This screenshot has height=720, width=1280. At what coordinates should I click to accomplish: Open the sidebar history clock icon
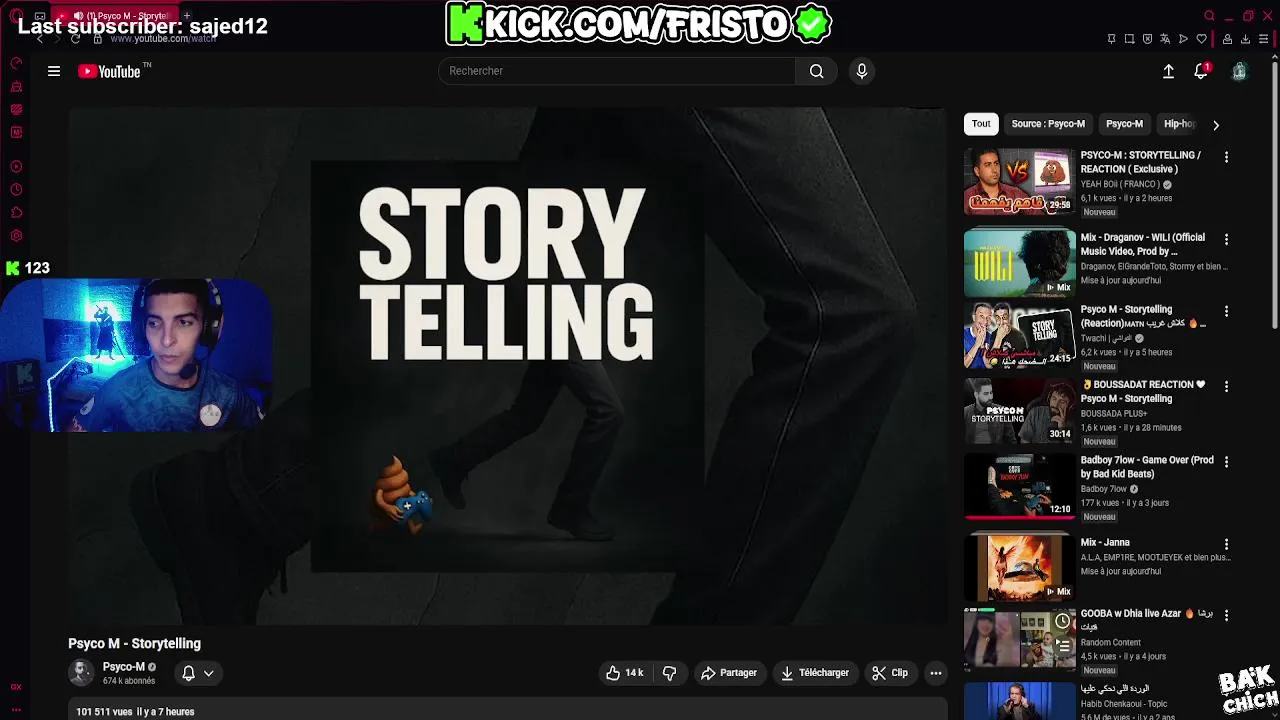click(x=16, y=190)
